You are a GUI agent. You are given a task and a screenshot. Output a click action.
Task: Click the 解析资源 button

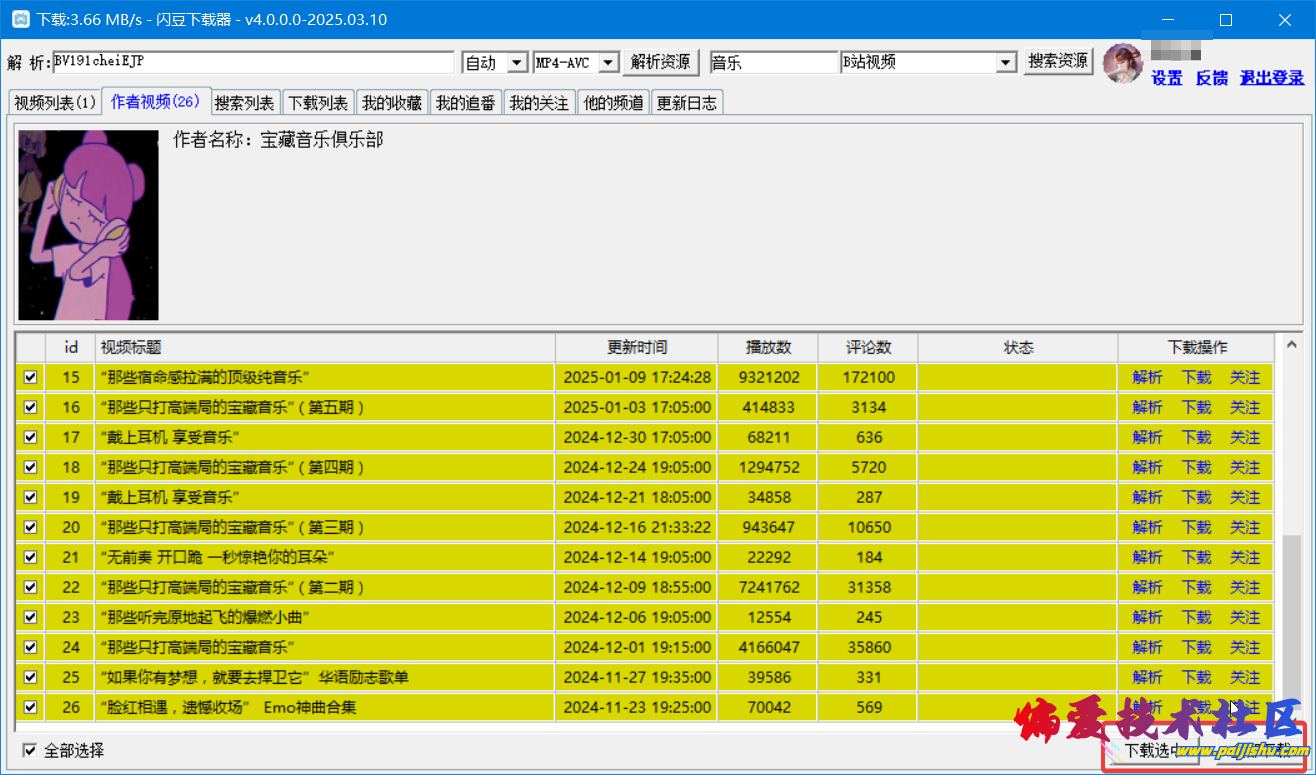(x=661, y=62)
